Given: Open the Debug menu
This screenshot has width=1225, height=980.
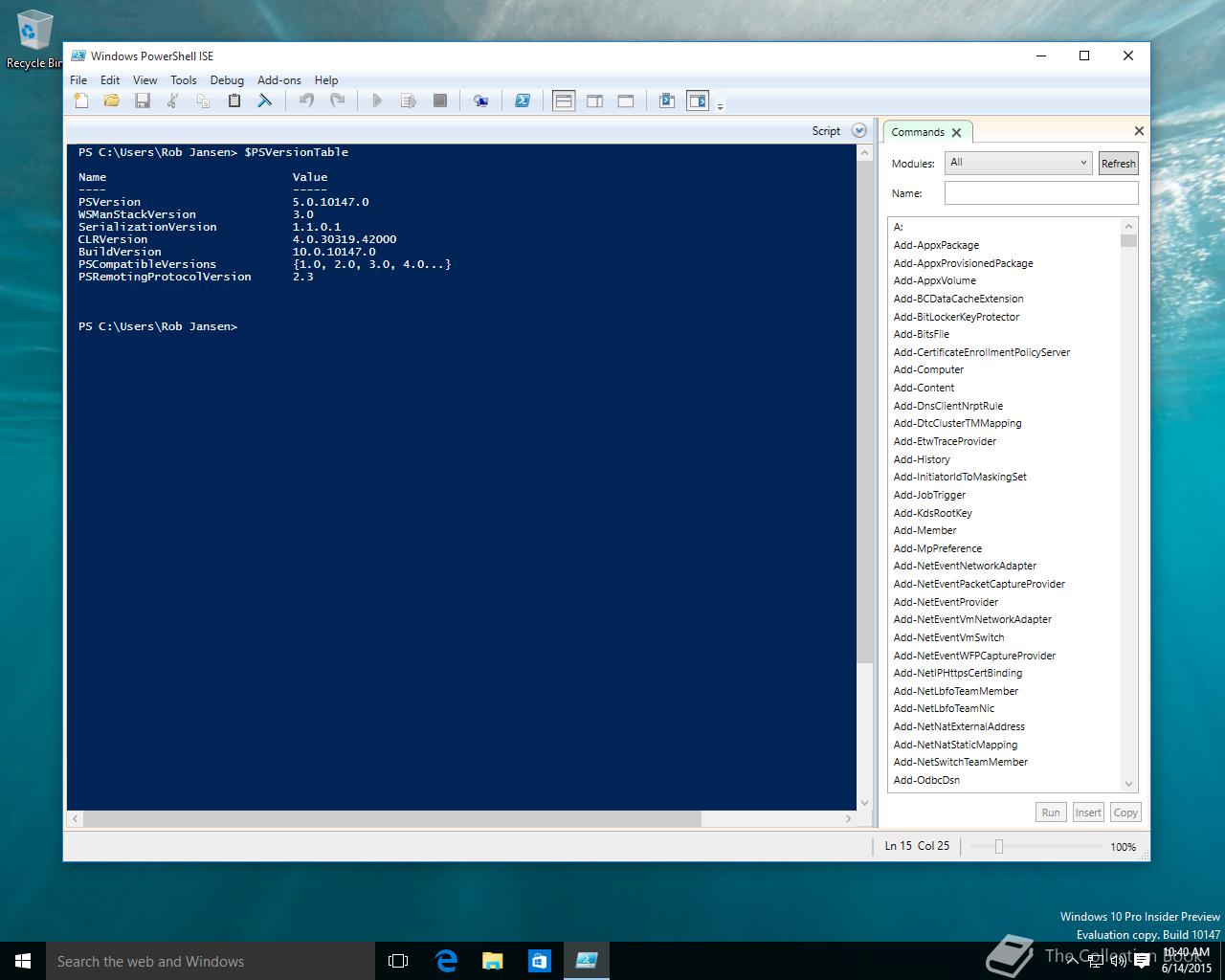Looking at the screenshot, I should [227, 80].
